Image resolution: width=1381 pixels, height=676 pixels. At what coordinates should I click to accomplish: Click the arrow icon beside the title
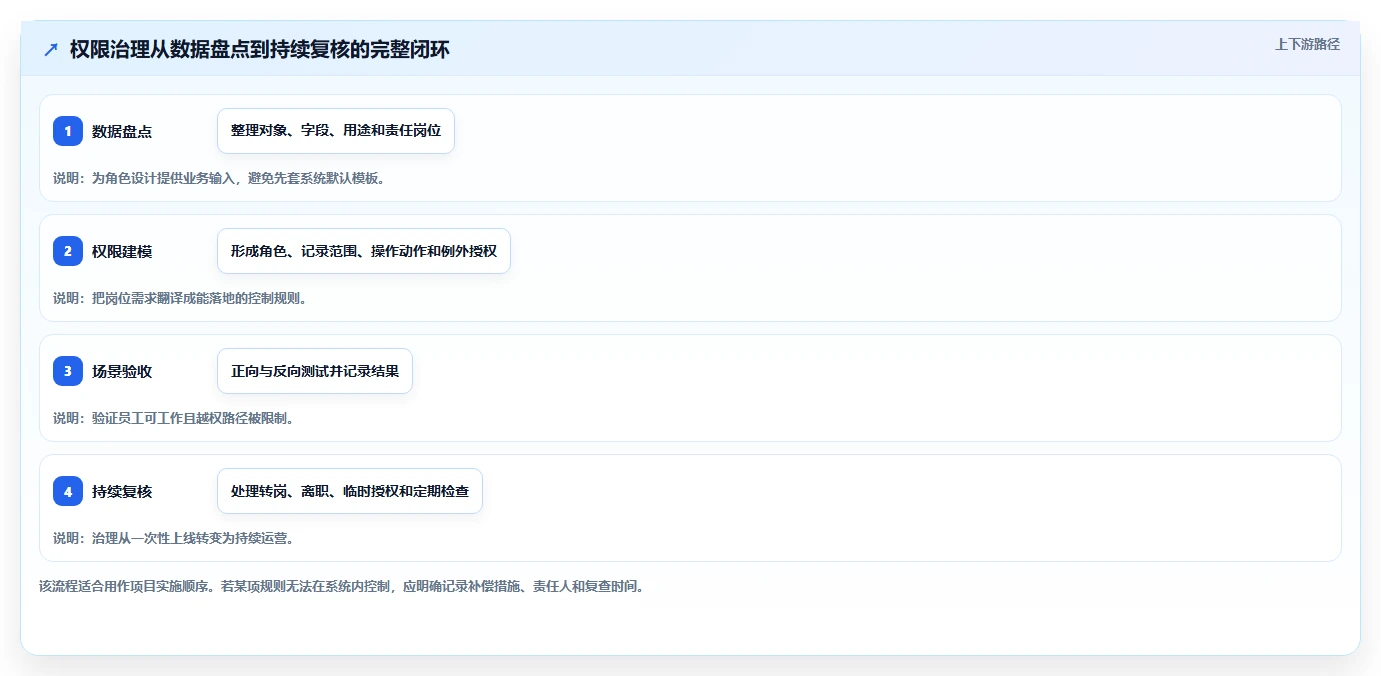51,49
